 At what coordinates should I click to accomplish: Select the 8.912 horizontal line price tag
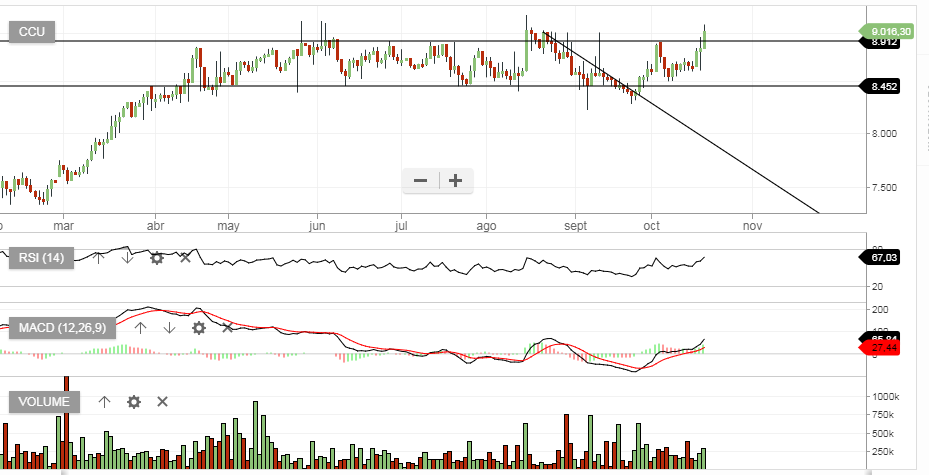point(879,42)
